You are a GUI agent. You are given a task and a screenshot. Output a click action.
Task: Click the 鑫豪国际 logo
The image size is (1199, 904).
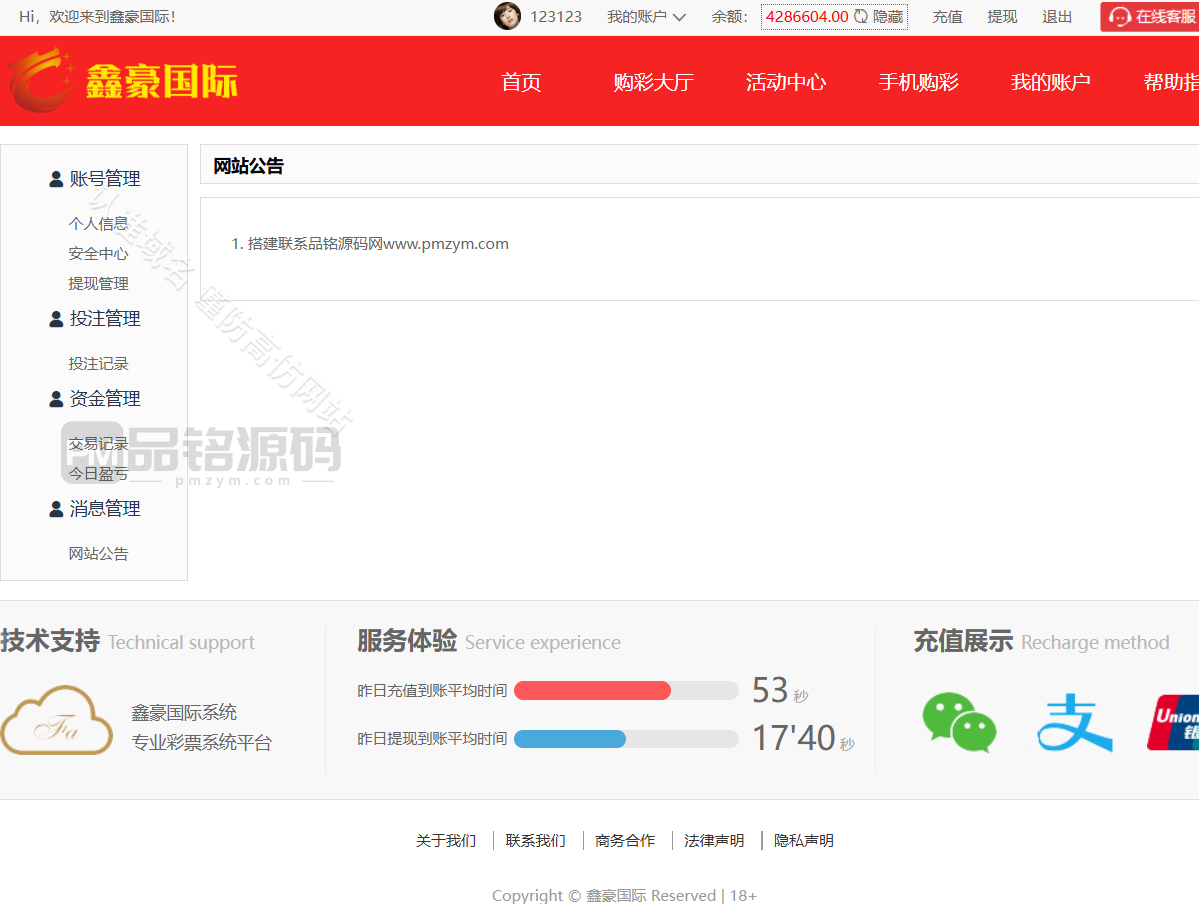pyautogui.click(x=123, y=80)
